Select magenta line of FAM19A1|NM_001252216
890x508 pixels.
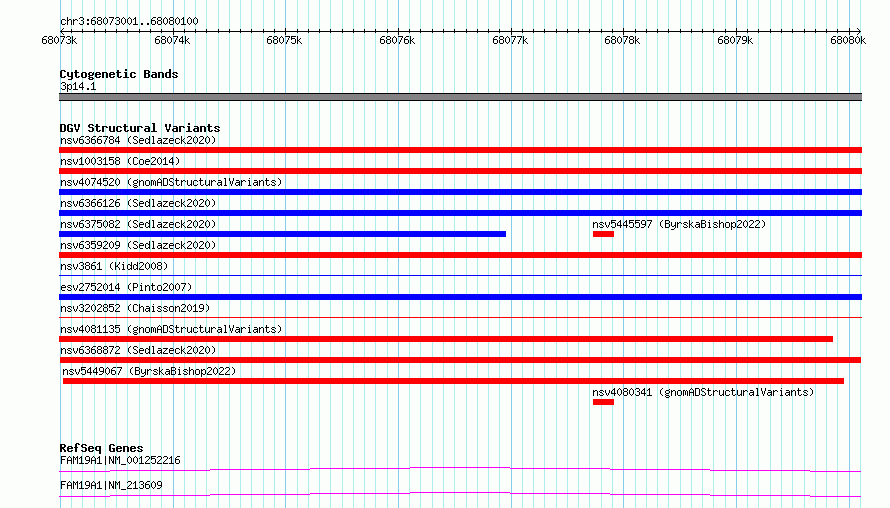tap(460, 469)
